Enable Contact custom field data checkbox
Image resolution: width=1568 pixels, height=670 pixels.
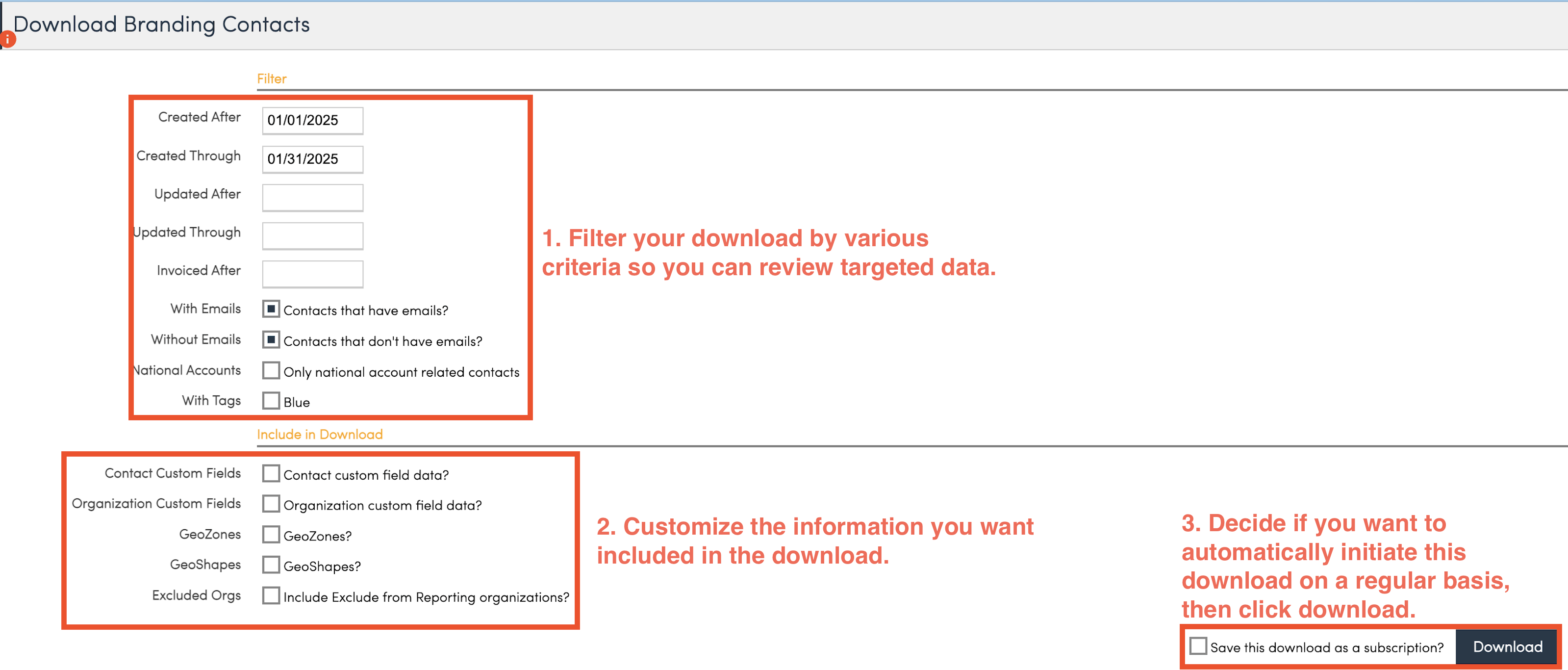(271, 474)
